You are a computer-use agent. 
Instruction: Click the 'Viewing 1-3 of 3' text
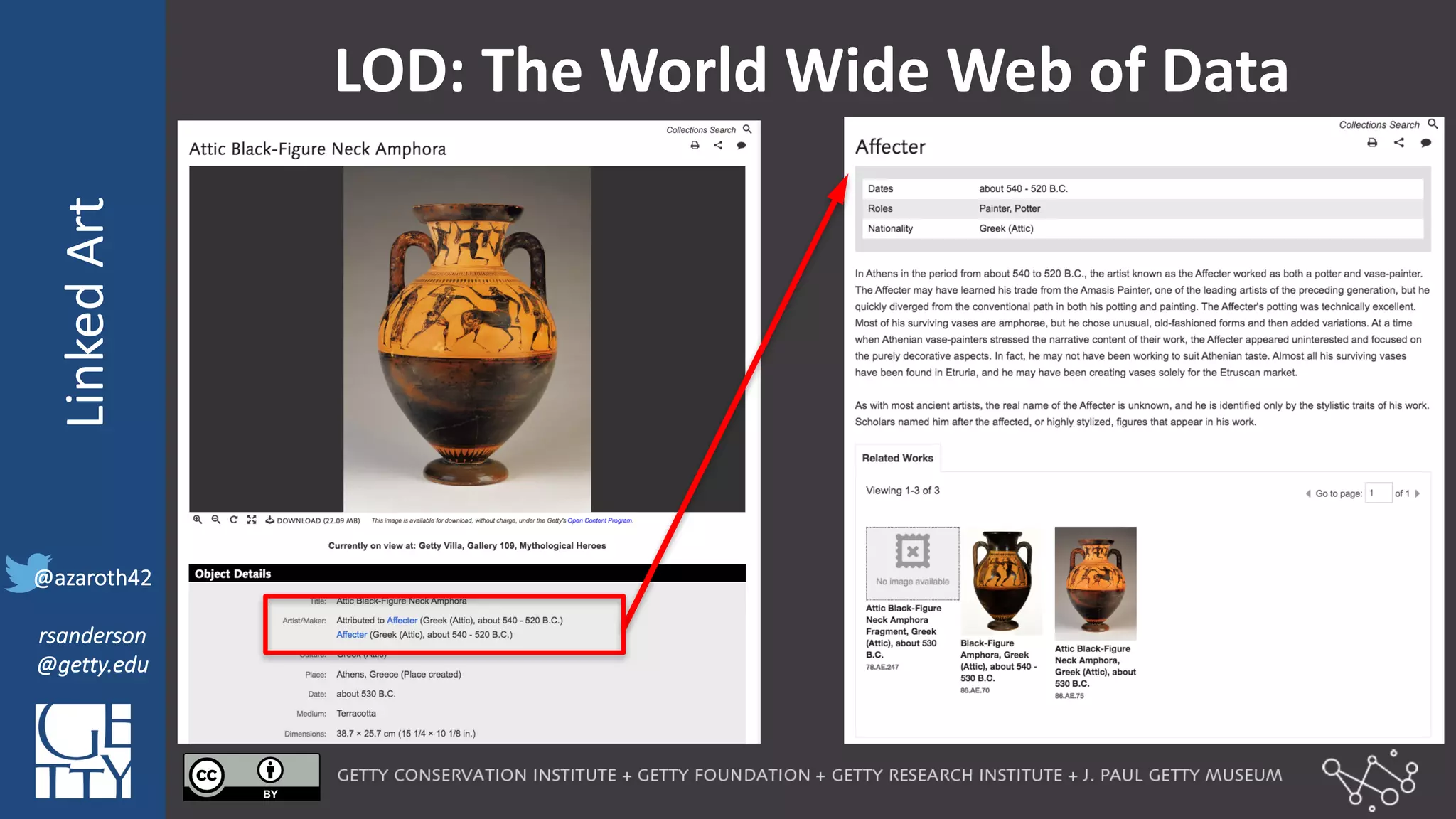pyautogui.click(x=903, y=491)
